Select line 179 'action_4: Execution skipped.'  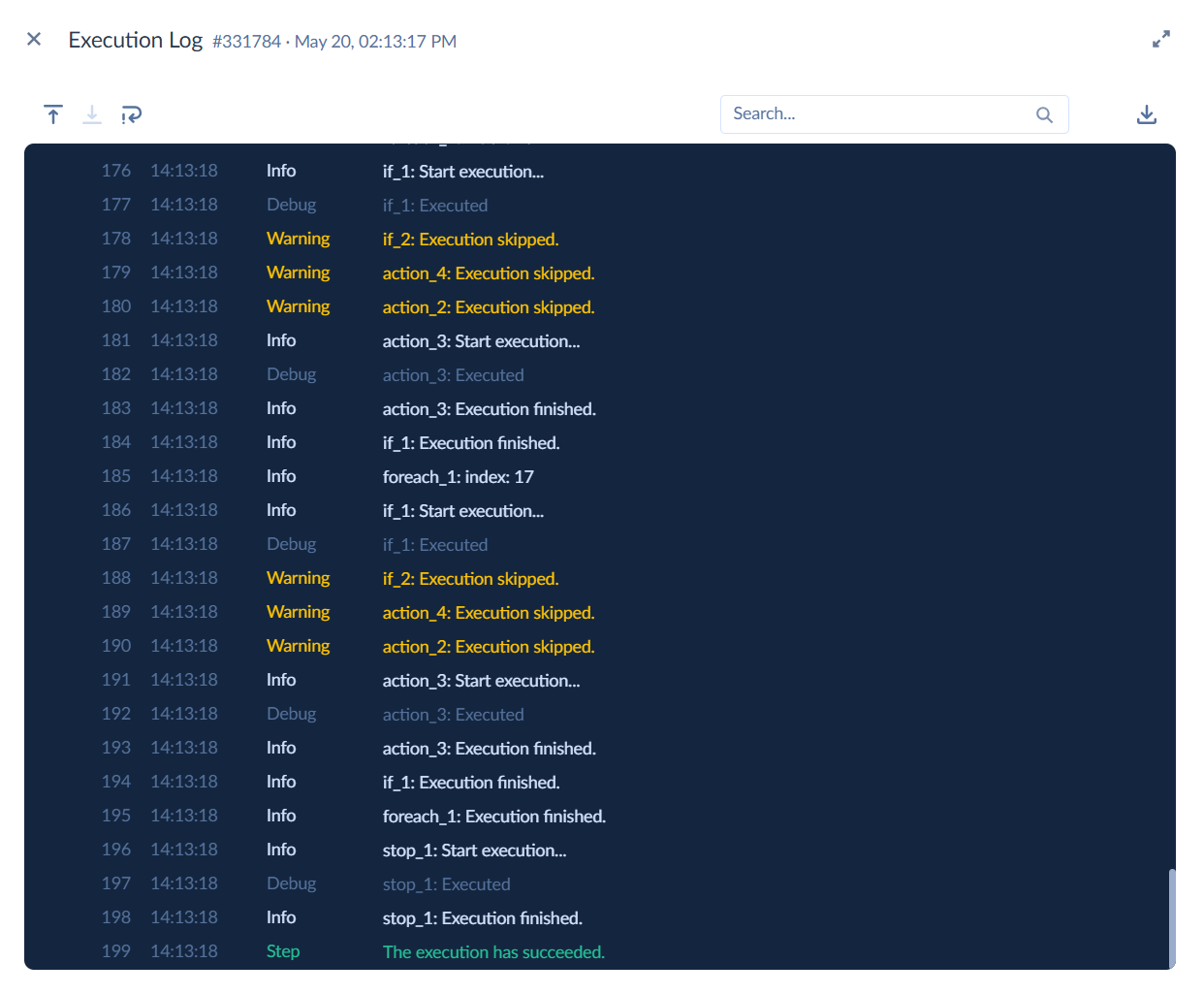point(489,273)
